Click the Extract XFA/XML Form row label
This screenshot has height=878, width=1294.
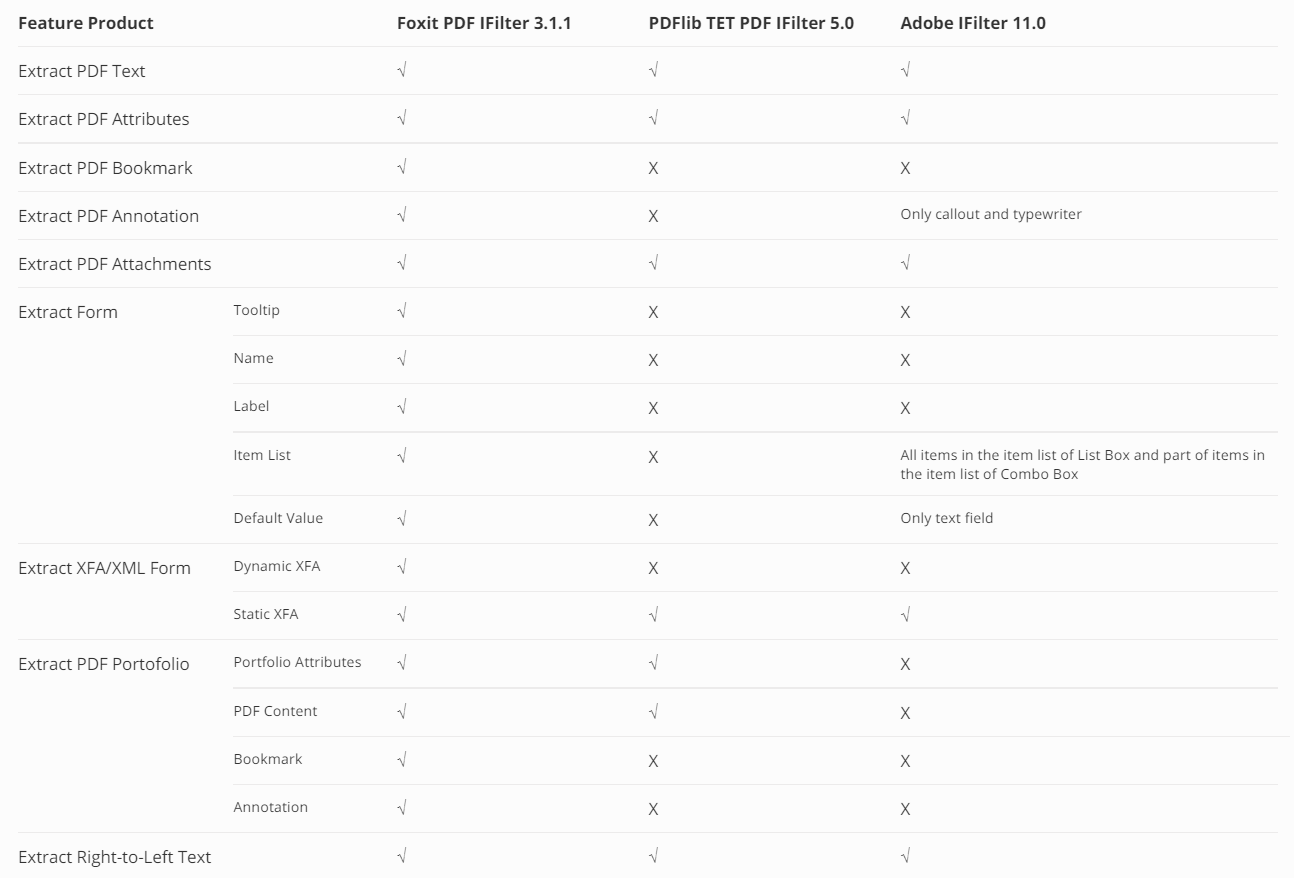click(x=104, y=568)
